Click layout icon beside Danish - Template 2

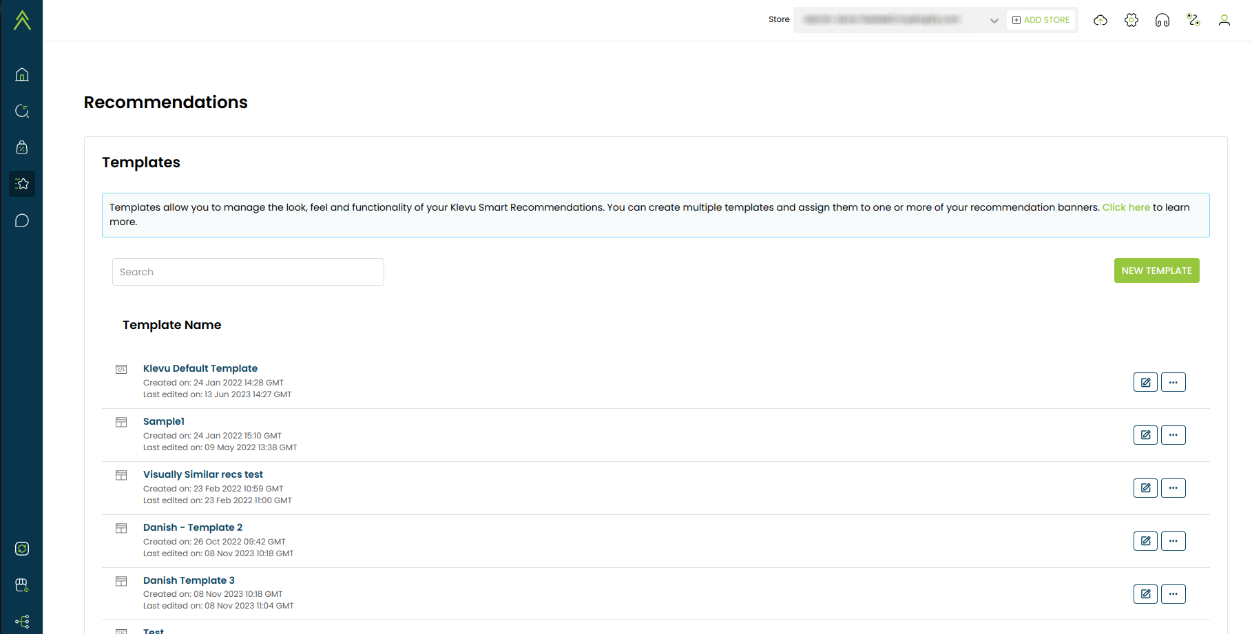pyautogui.click(x=121, y=528)
